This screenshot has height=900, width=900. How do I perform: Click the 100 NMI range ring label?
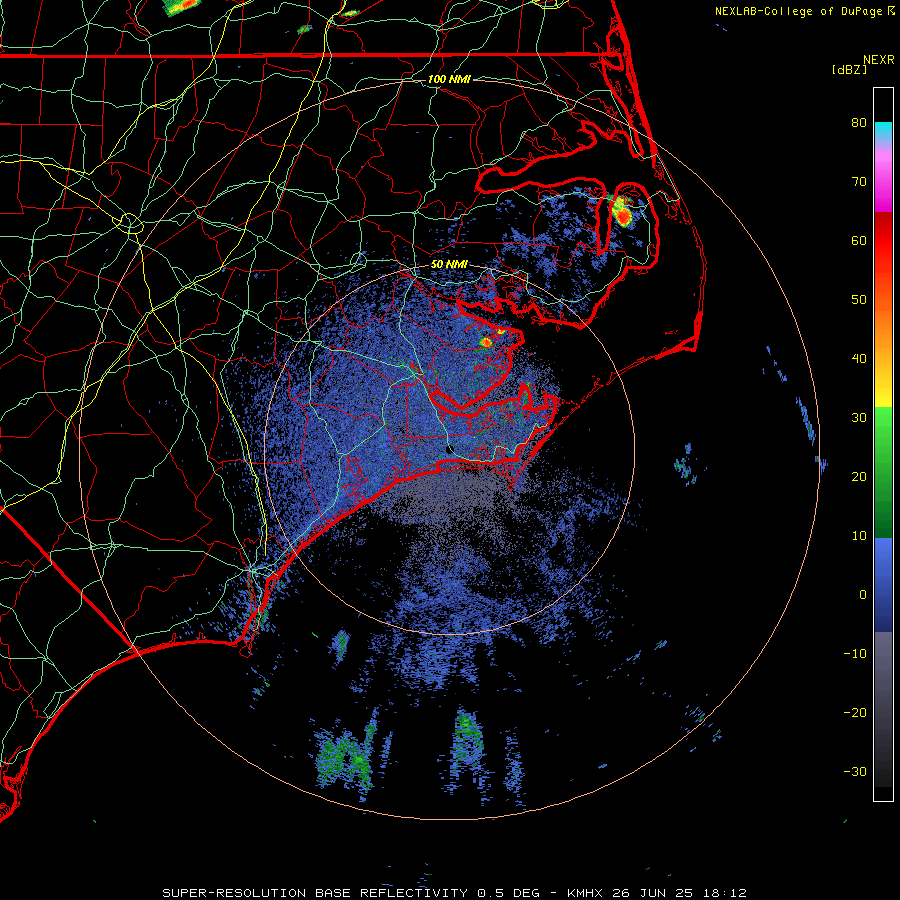[449, 79]
